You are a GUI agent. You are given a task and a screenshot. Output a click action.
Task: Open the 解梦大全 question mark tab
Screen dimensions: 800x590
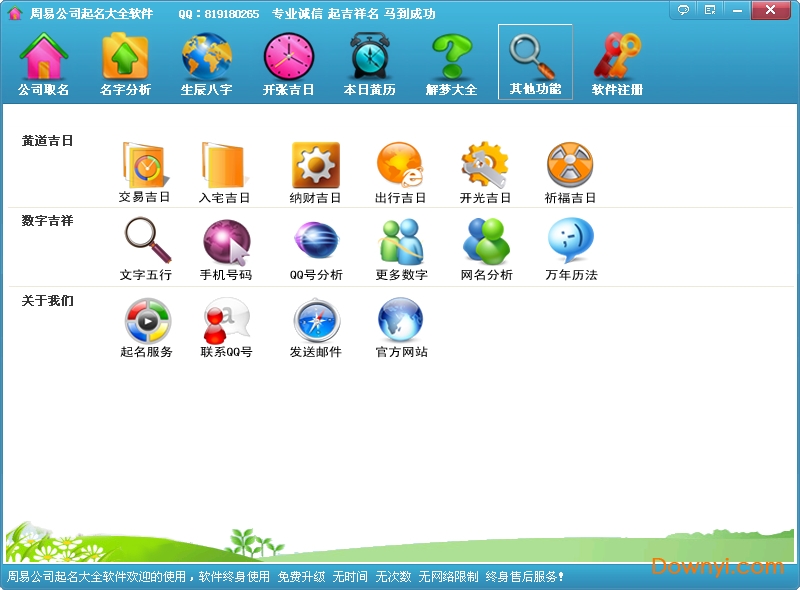452,62
